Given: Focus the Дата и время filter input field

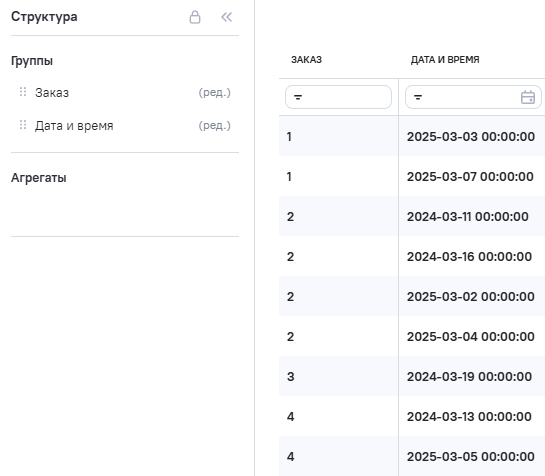Looking at the screenshot, I should pyautogui.click(x=473, y=97).
